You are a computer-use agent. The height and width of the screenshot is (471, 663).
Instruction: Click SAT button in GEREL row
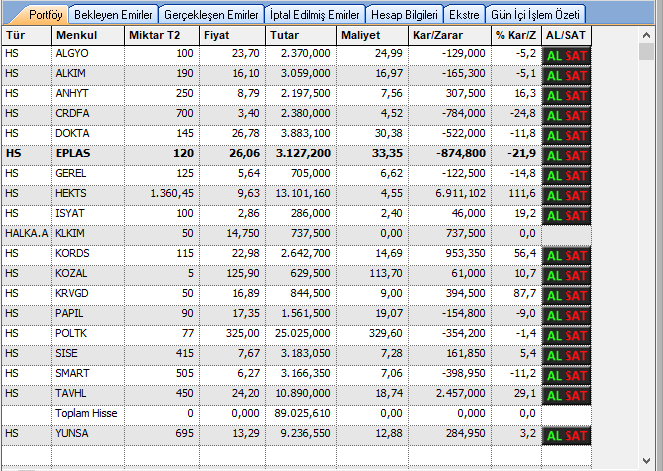pos(576,176)
